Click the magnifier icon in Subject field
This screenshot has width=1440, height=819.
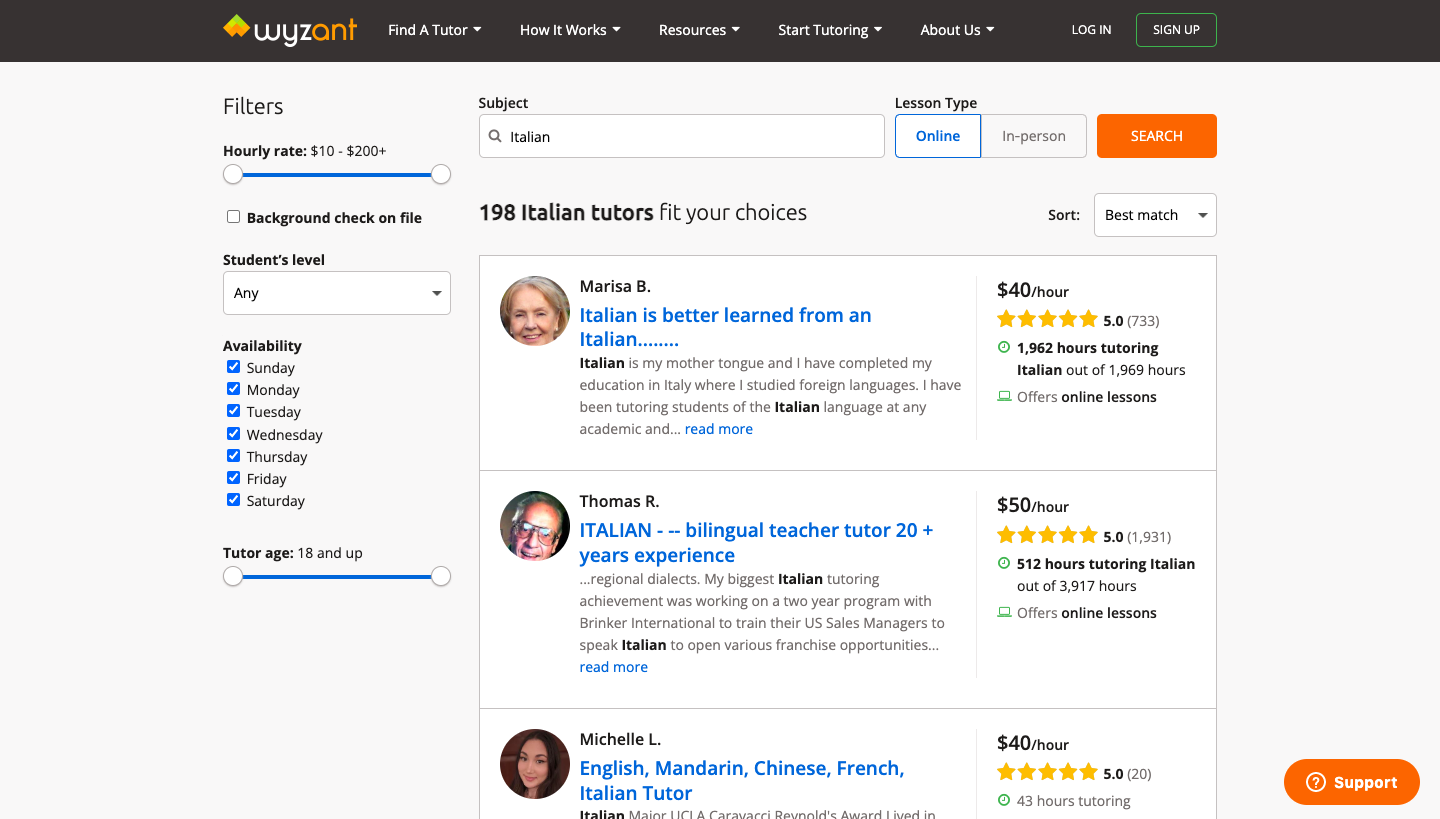[x=495, y=137]
